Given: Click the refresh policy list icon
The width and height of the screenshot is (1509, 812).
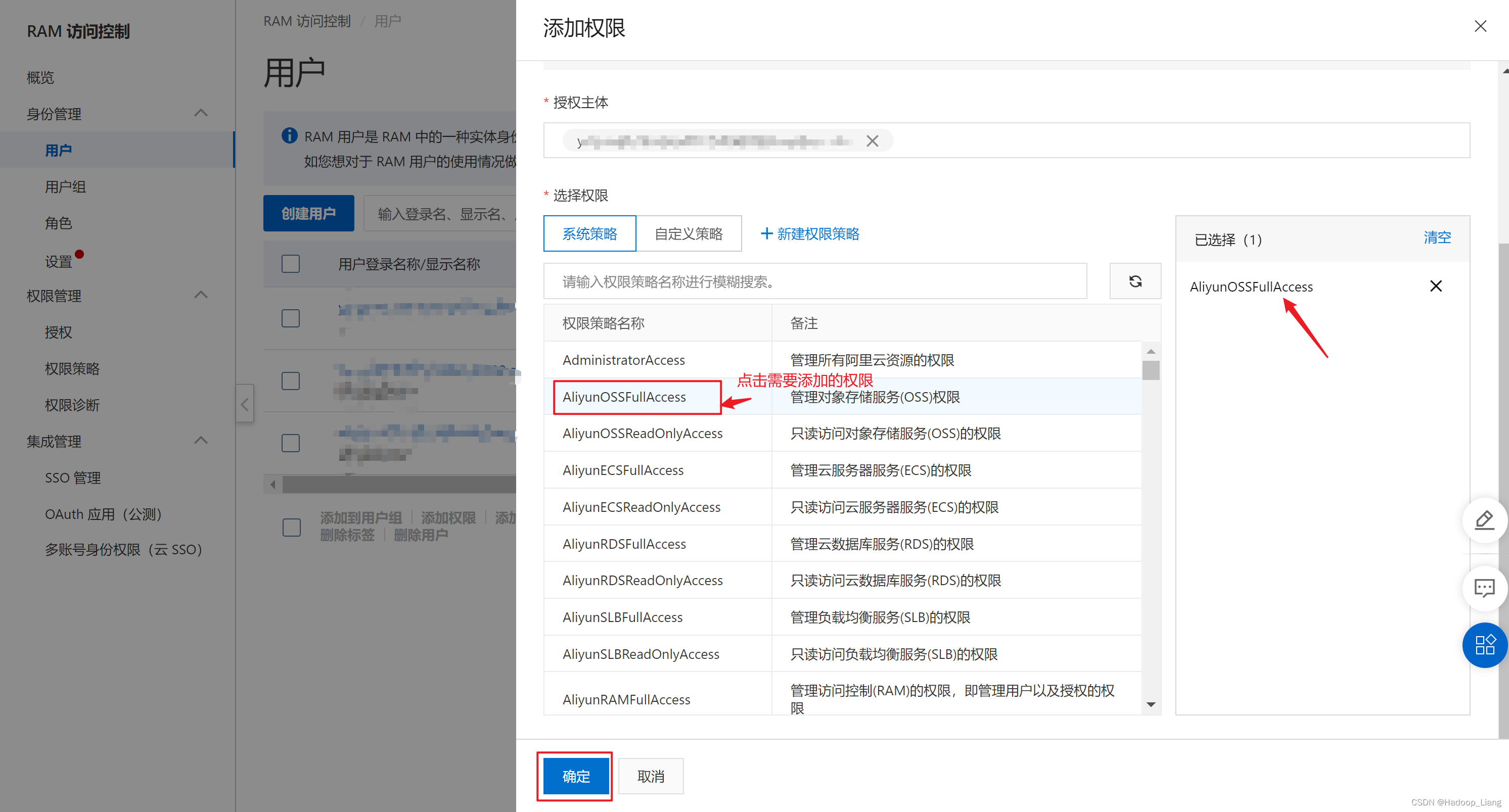Looking at the screenshot, I should point(1135,281).
